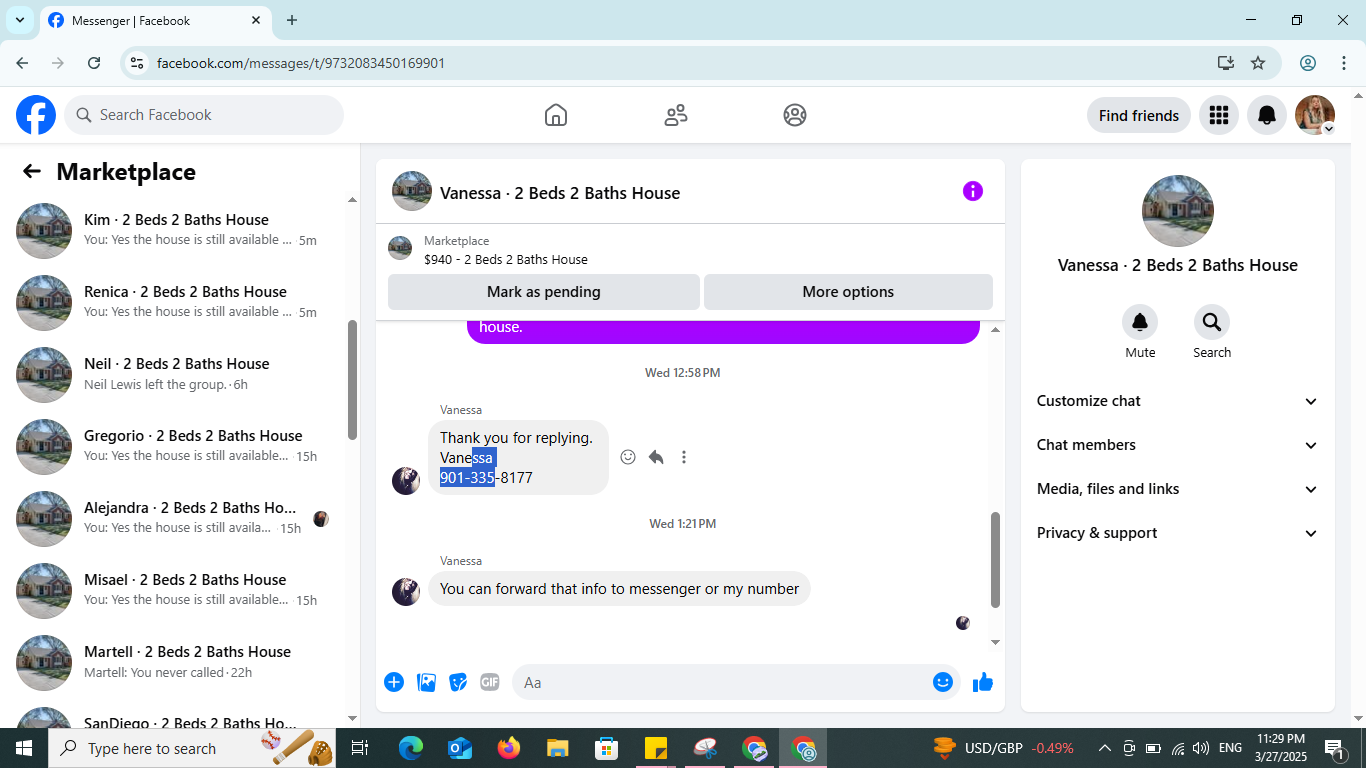Open the Friends icon in top navigation
The image size is (1366, 768).
pyautogui.click(x=676, y=115)
